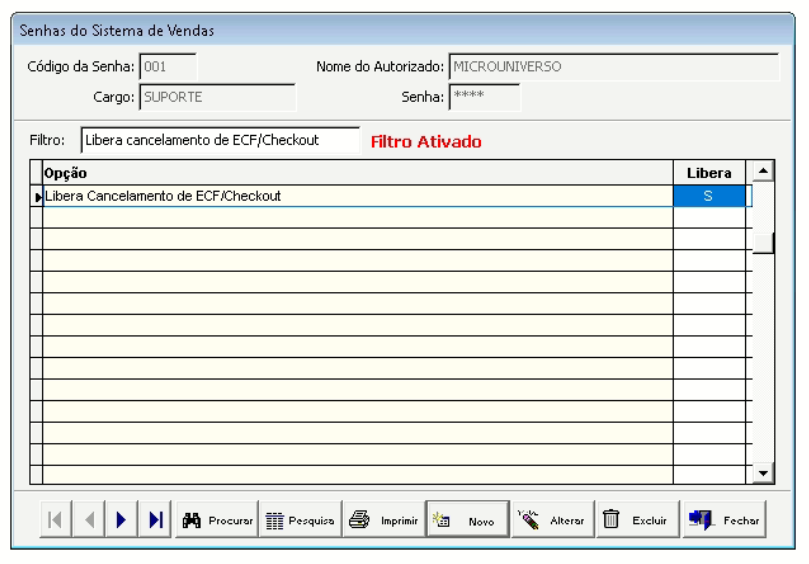Click the Excluir trash button
The image size is (809, 564).
(x=638, y=520)
